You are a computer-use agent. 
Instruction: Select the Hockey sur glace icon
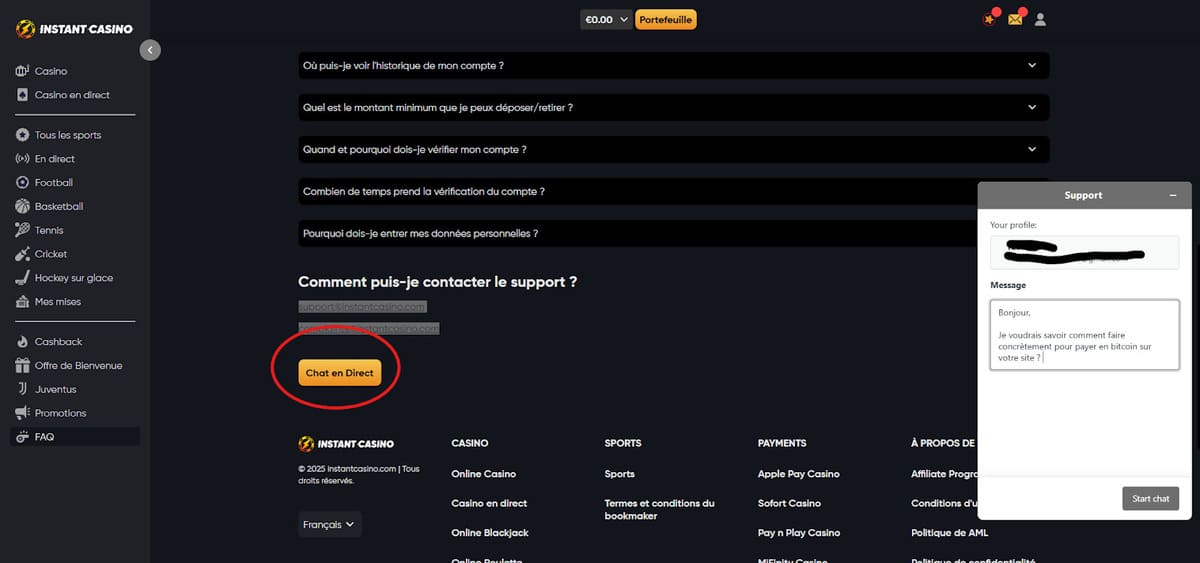[23, 278]
